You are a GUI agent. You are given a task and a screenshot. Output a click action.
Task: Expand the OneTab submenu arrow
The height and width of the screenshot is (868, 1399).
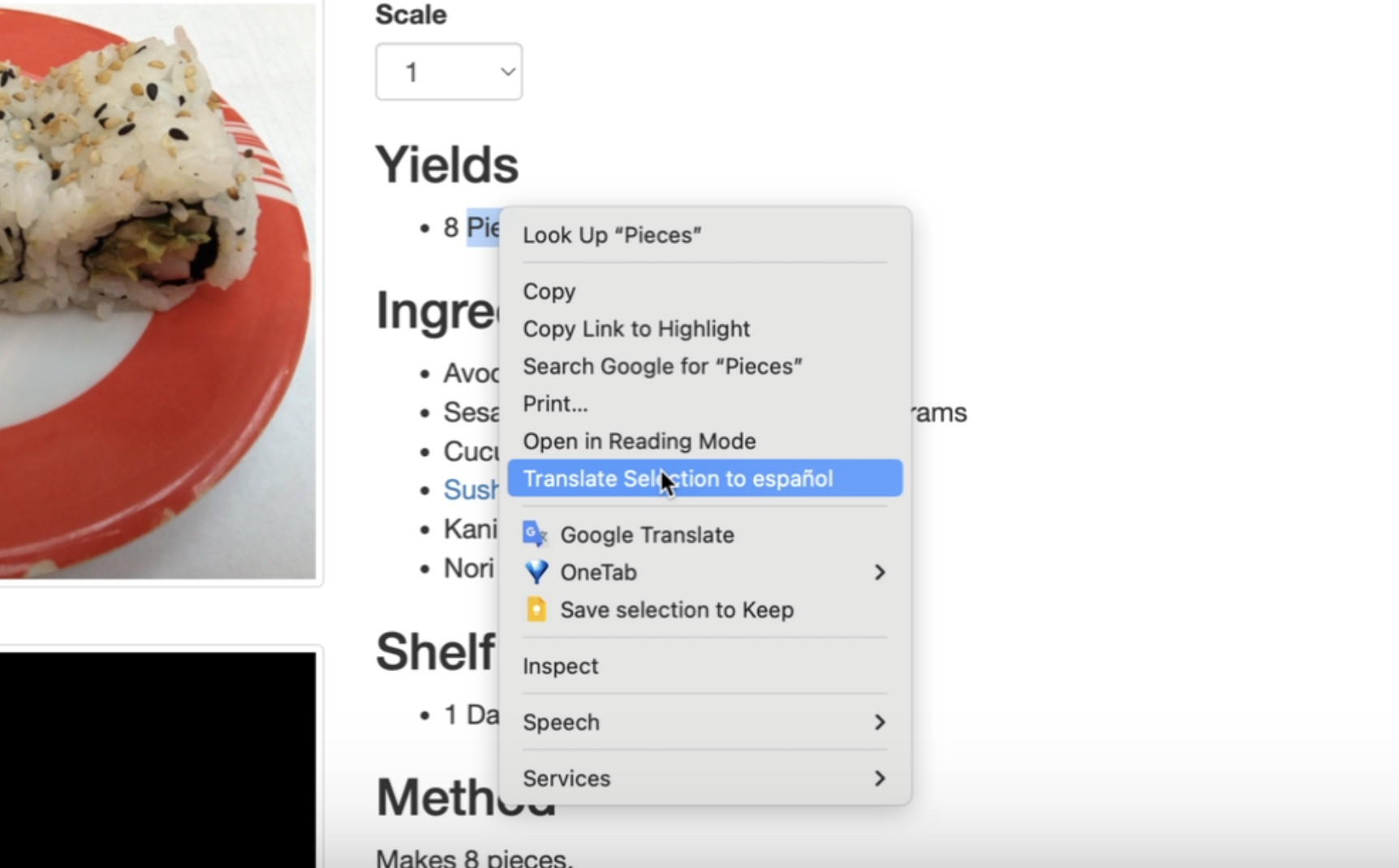tap(880, 572)
